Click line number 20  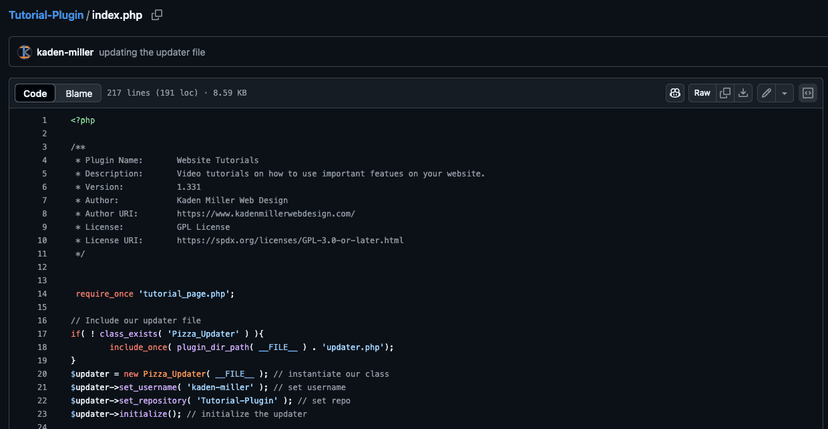tap(42, 374)
